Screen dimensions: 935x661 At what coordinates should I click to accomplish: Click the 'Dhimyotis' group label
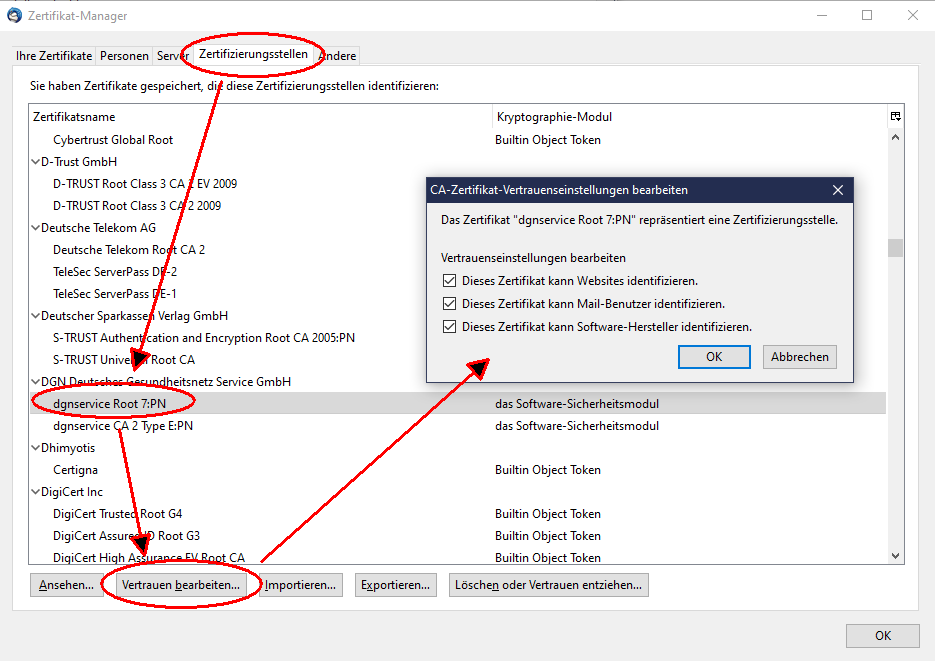coord(68,448)
